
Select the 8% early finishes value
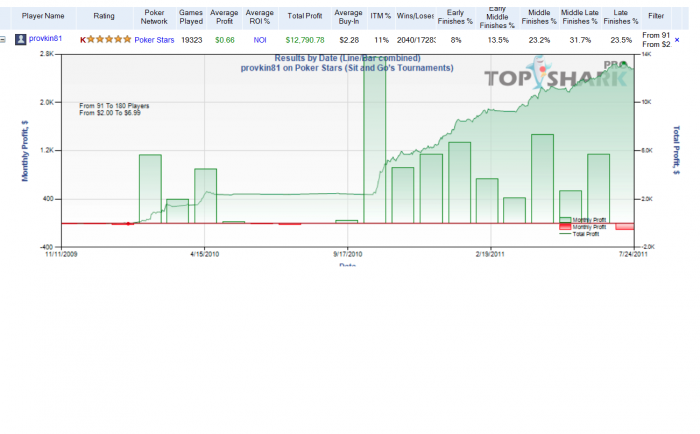coord(456,40)
